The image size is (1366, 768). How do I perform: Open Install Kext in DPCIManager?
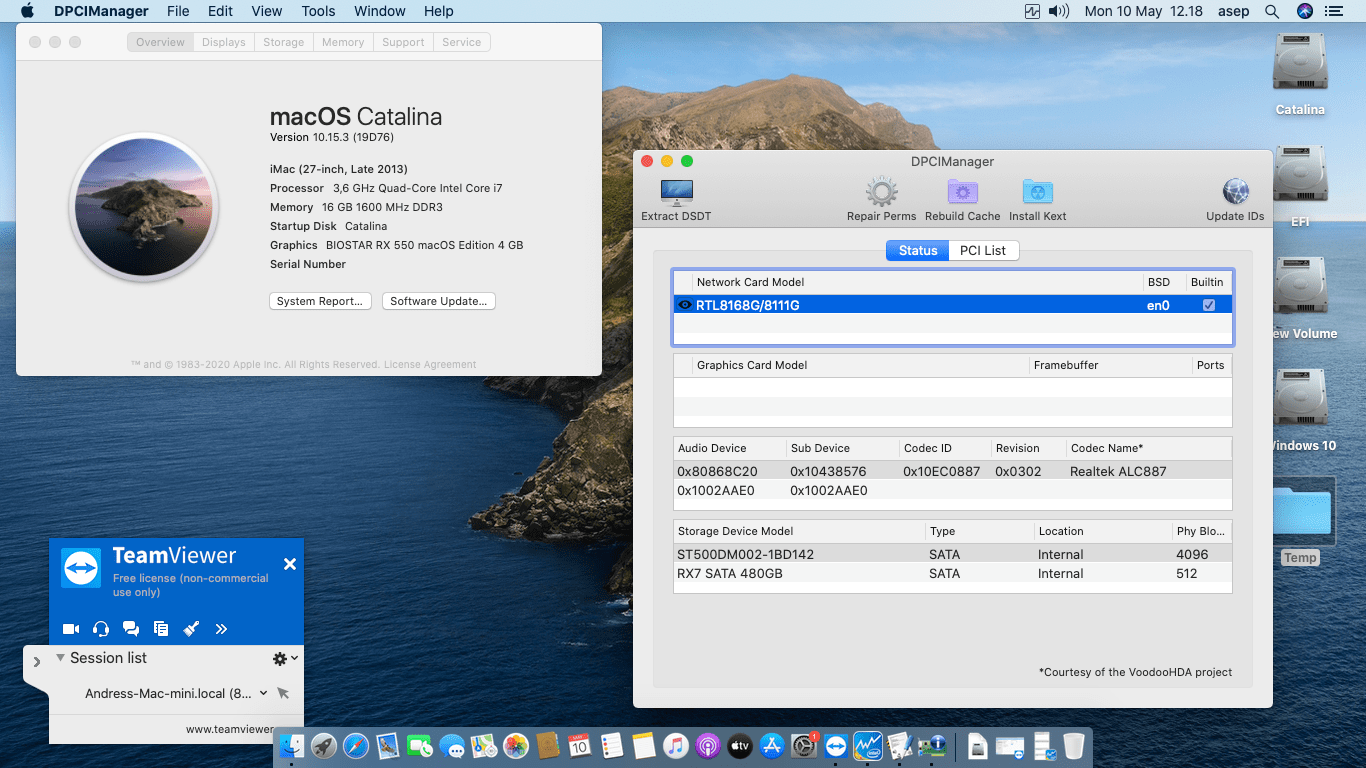pos(1038,199)
